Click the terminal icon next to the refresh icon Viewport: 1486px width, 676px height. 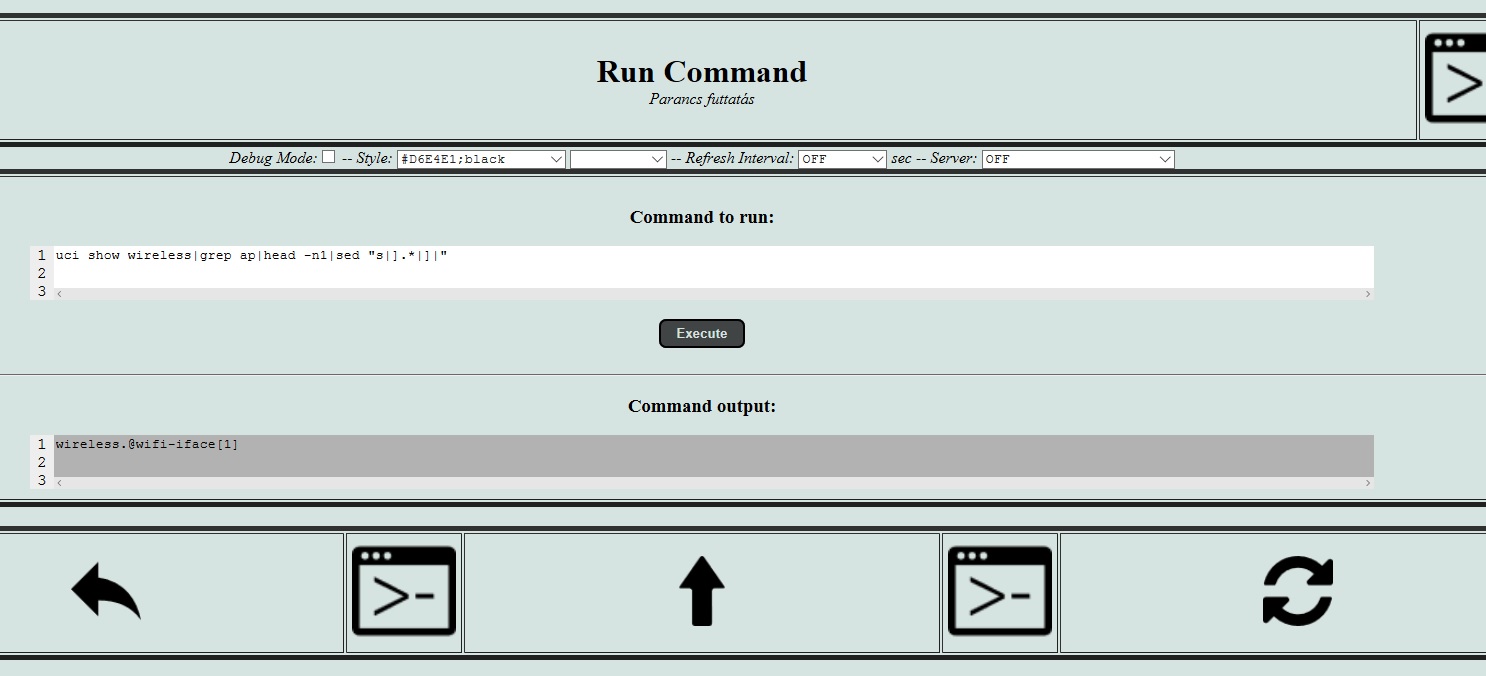click(x=1000, y=591)
